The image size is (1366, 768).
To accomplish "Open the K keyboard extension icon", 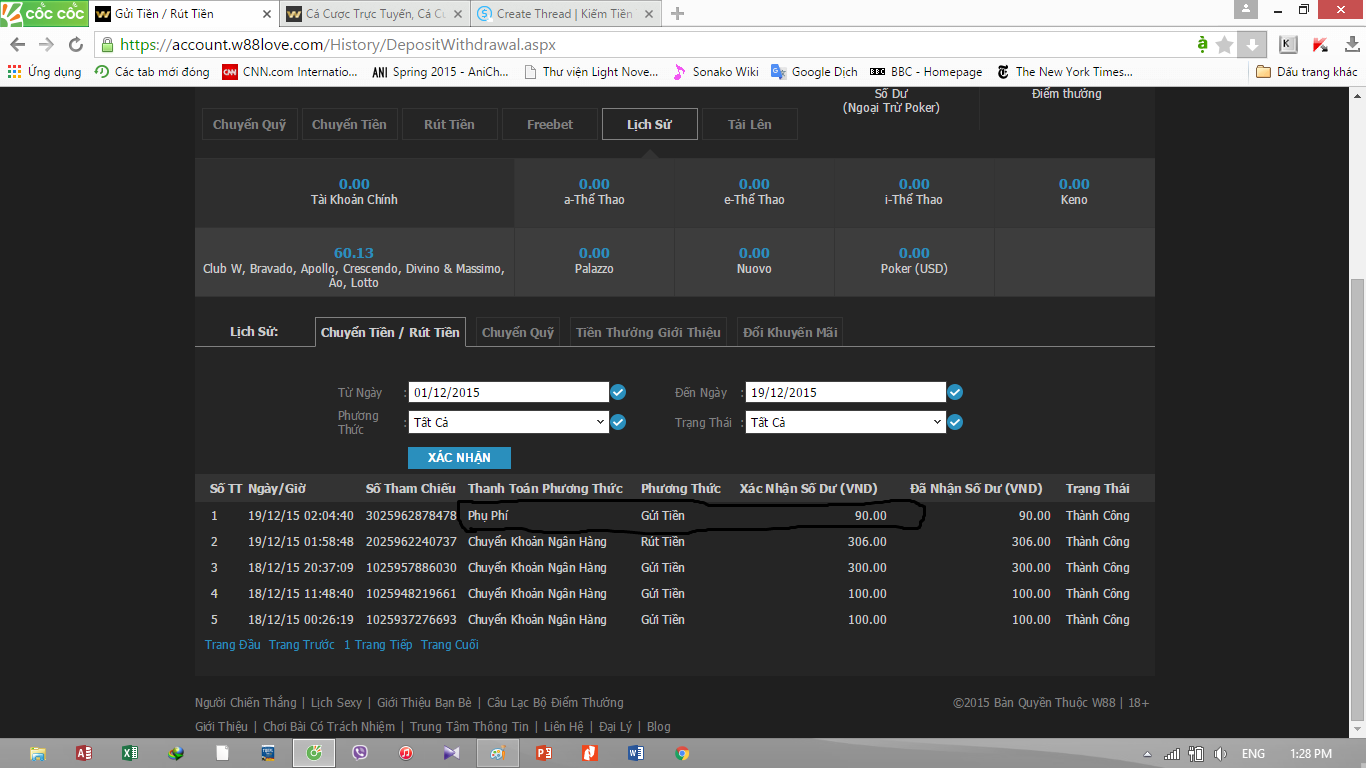I will [1288, 45].
